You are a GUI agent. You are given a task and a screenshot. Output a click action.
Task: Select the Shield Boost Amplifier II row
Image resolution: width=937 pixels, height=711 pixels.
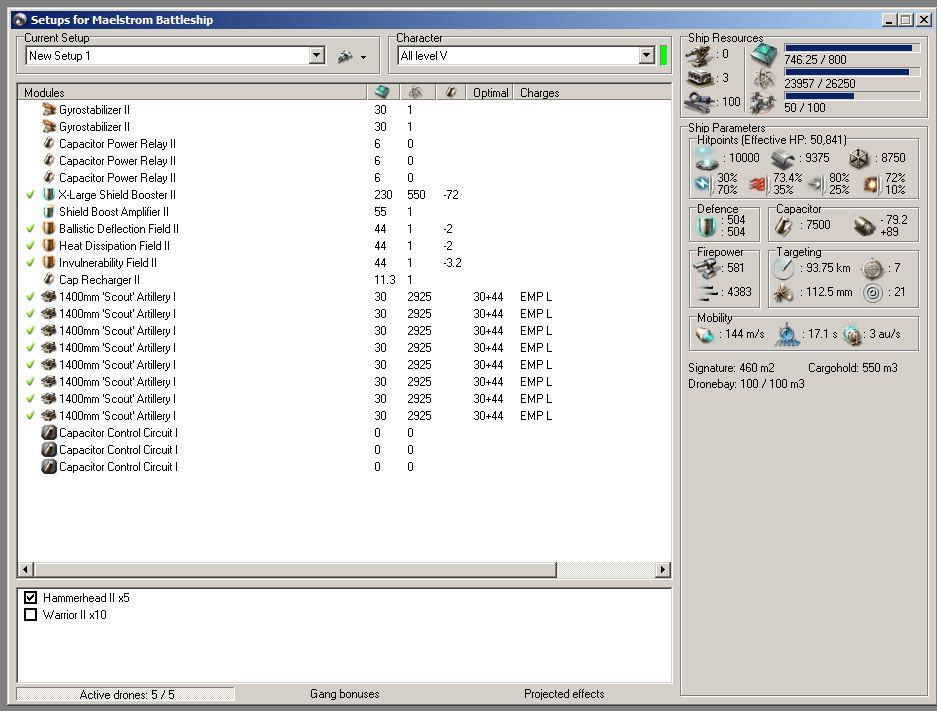click(344, 212)
